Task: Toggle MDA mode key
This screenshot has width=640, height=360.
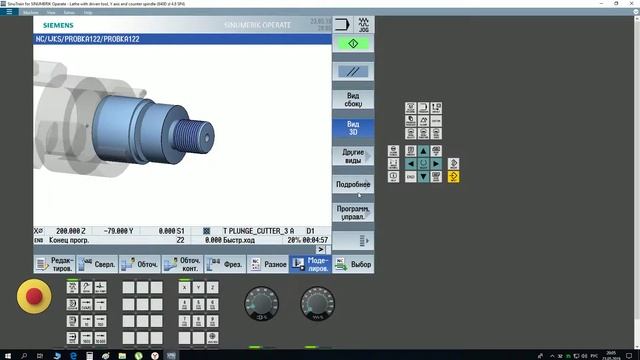Action: click(x=73, y=321)
